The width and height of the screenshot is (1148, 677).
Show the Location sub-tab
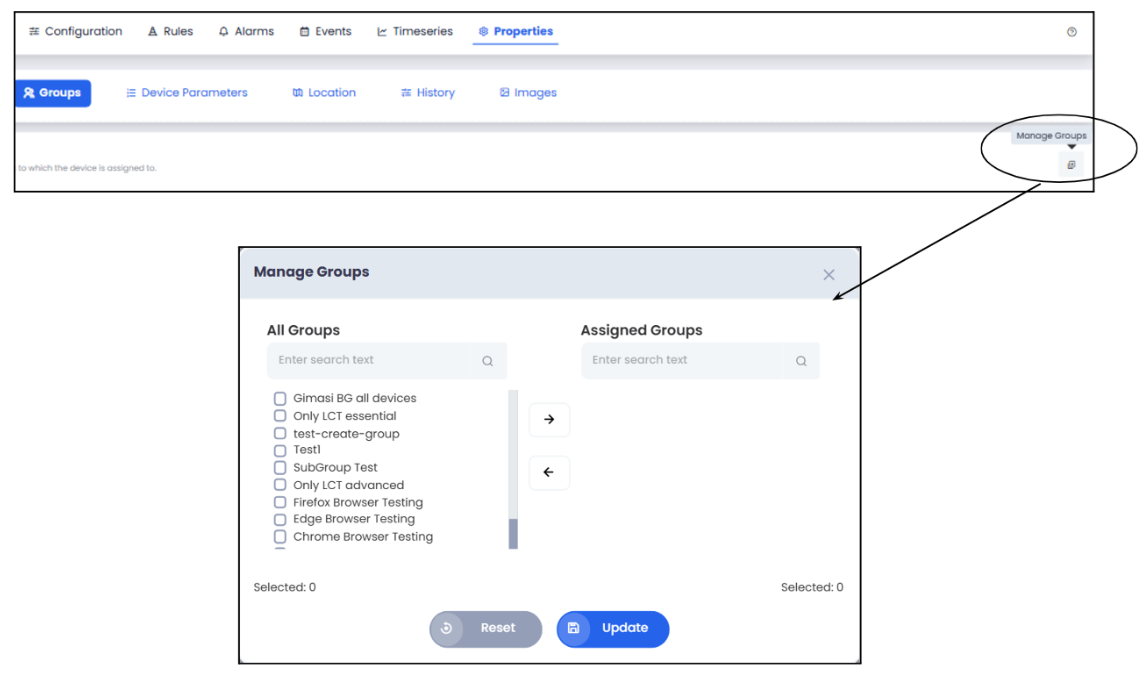[324, 93]
